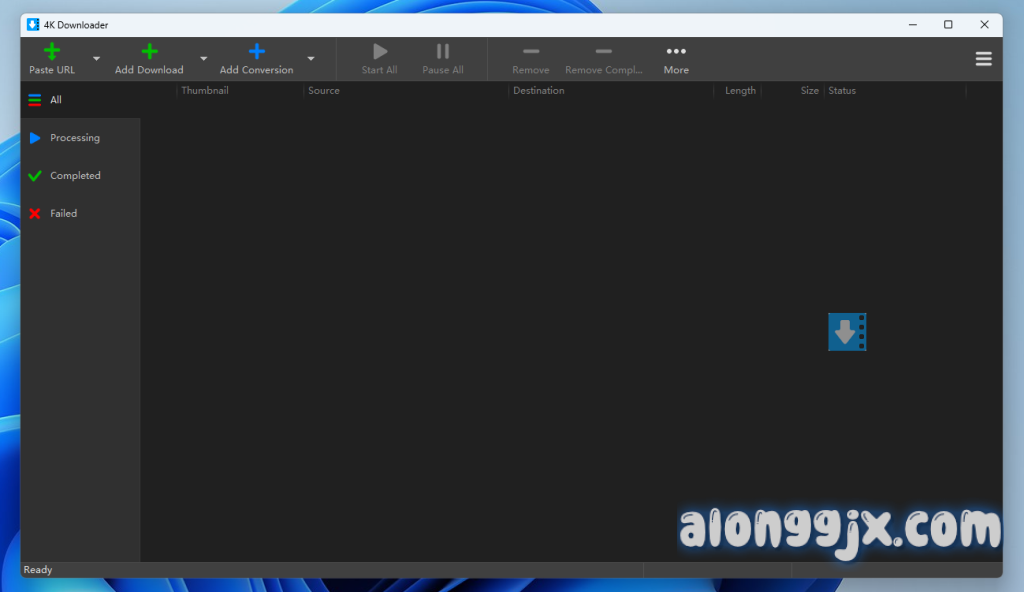Click the Add Download plus icon
This screenshot has width=1024, height=592.
pos(149,52)
